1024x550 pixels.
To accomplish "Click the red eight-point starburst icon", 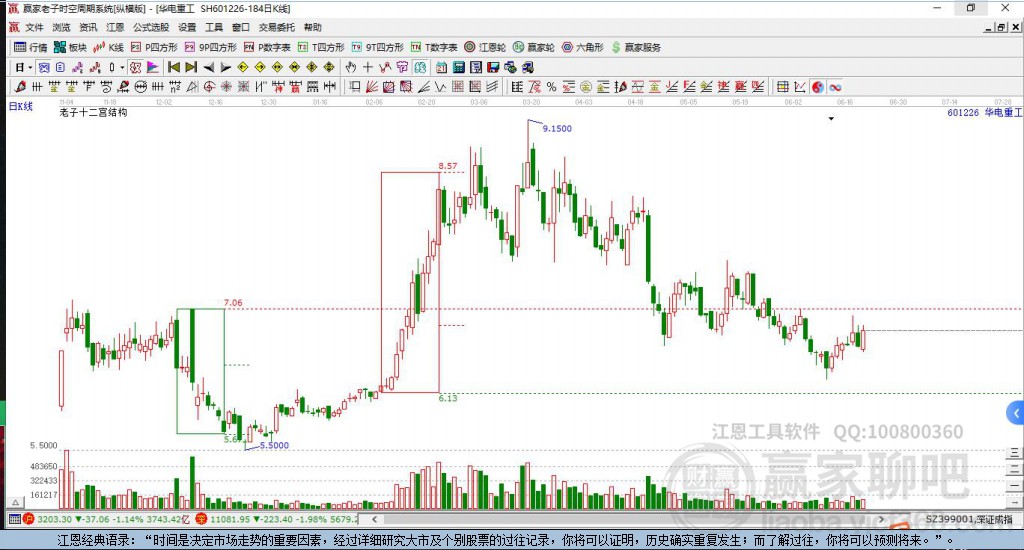I will tap(226, 87).
